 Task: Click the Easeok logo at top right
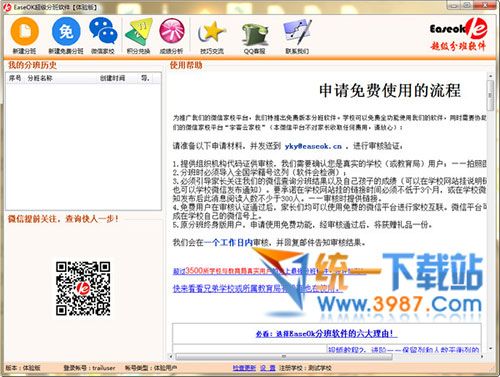[458, 34]
